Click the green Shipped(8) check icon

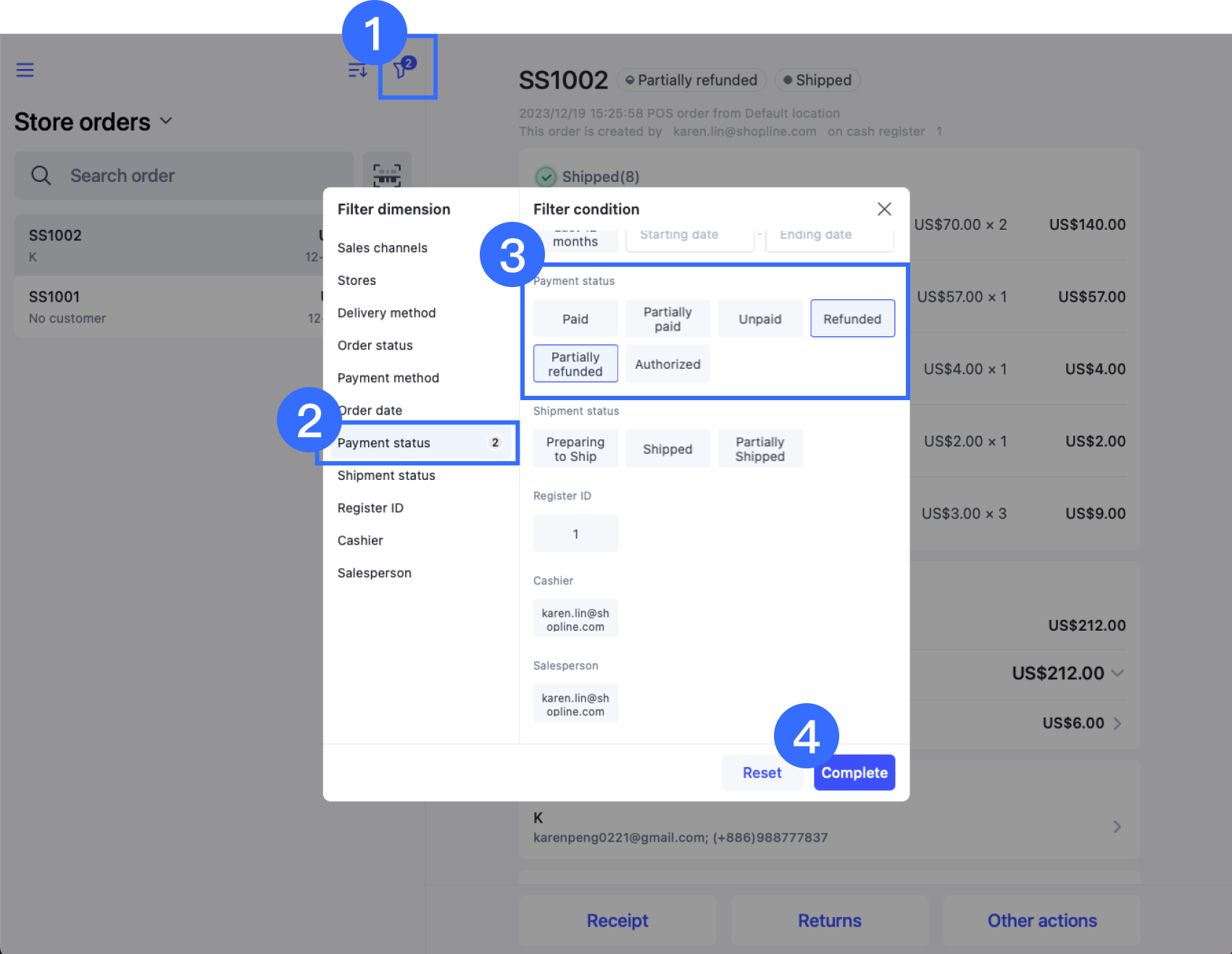[546, 176]
